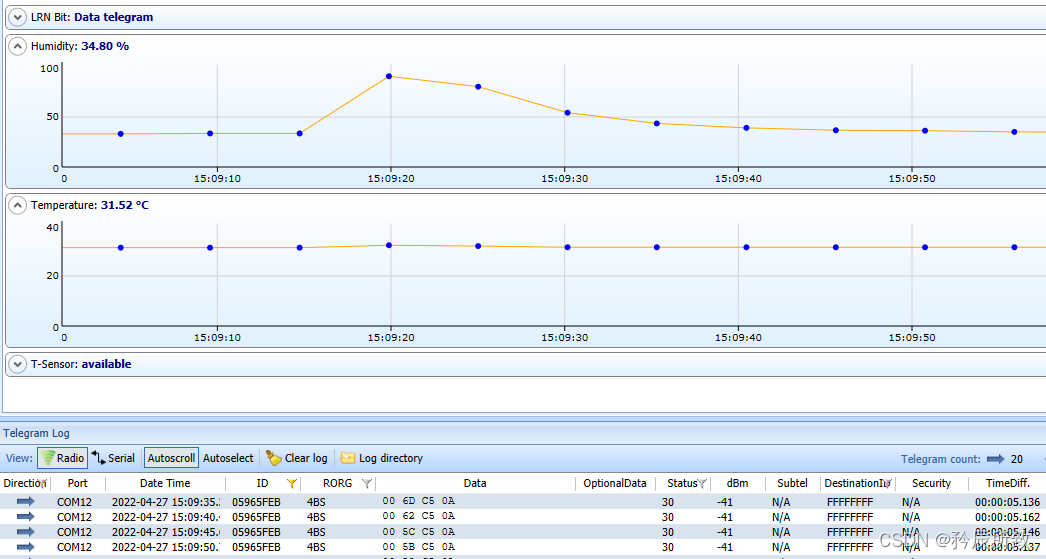The height and width of the screenshot is (559, 1046).
Task: Click the Serial arrows icon
Action: coord(99,458)
